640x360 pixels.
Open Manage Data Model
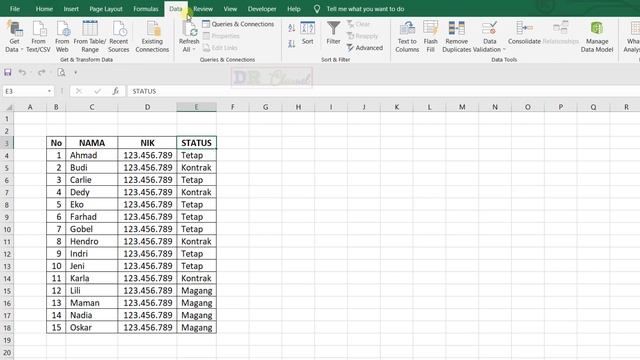coord(597,37)
